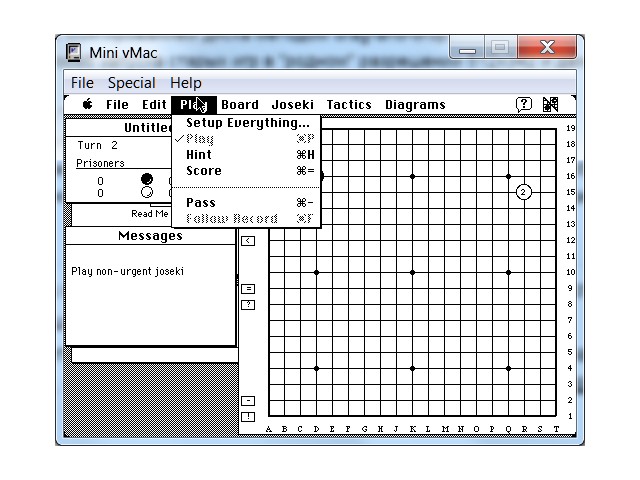640x480 pixels.
Task: Click the Prisoners label
Action: 100,163
